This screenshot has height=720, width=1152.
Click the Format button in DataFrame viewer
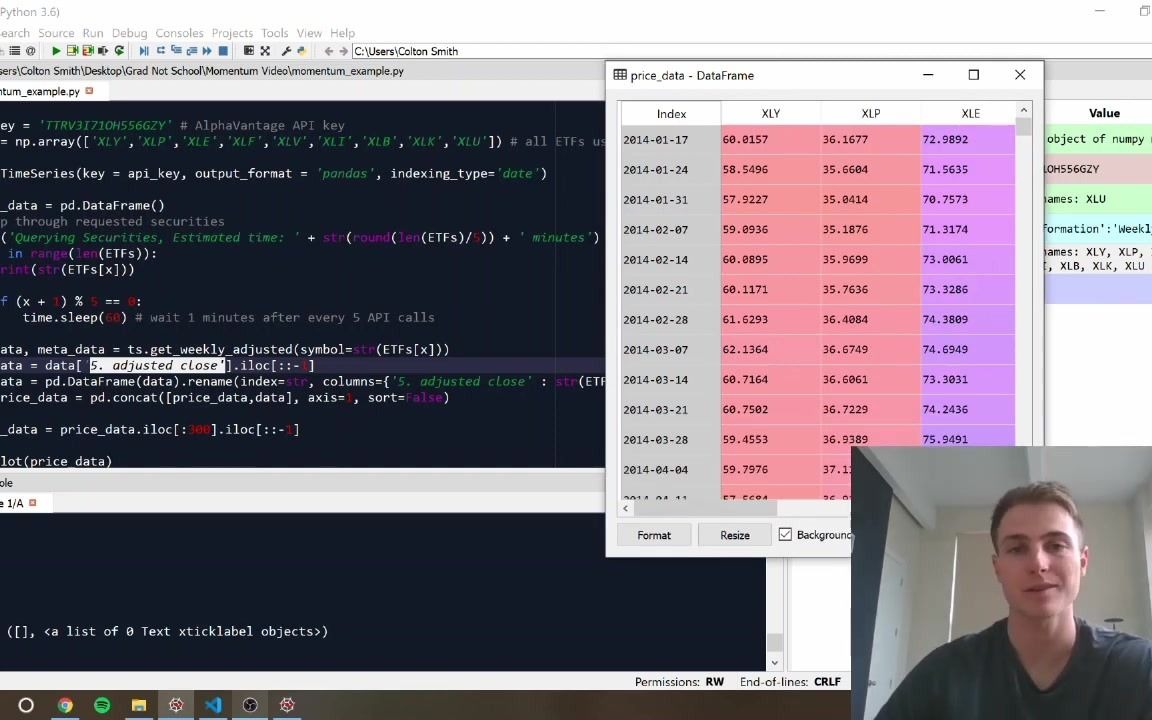click(653, 535)
